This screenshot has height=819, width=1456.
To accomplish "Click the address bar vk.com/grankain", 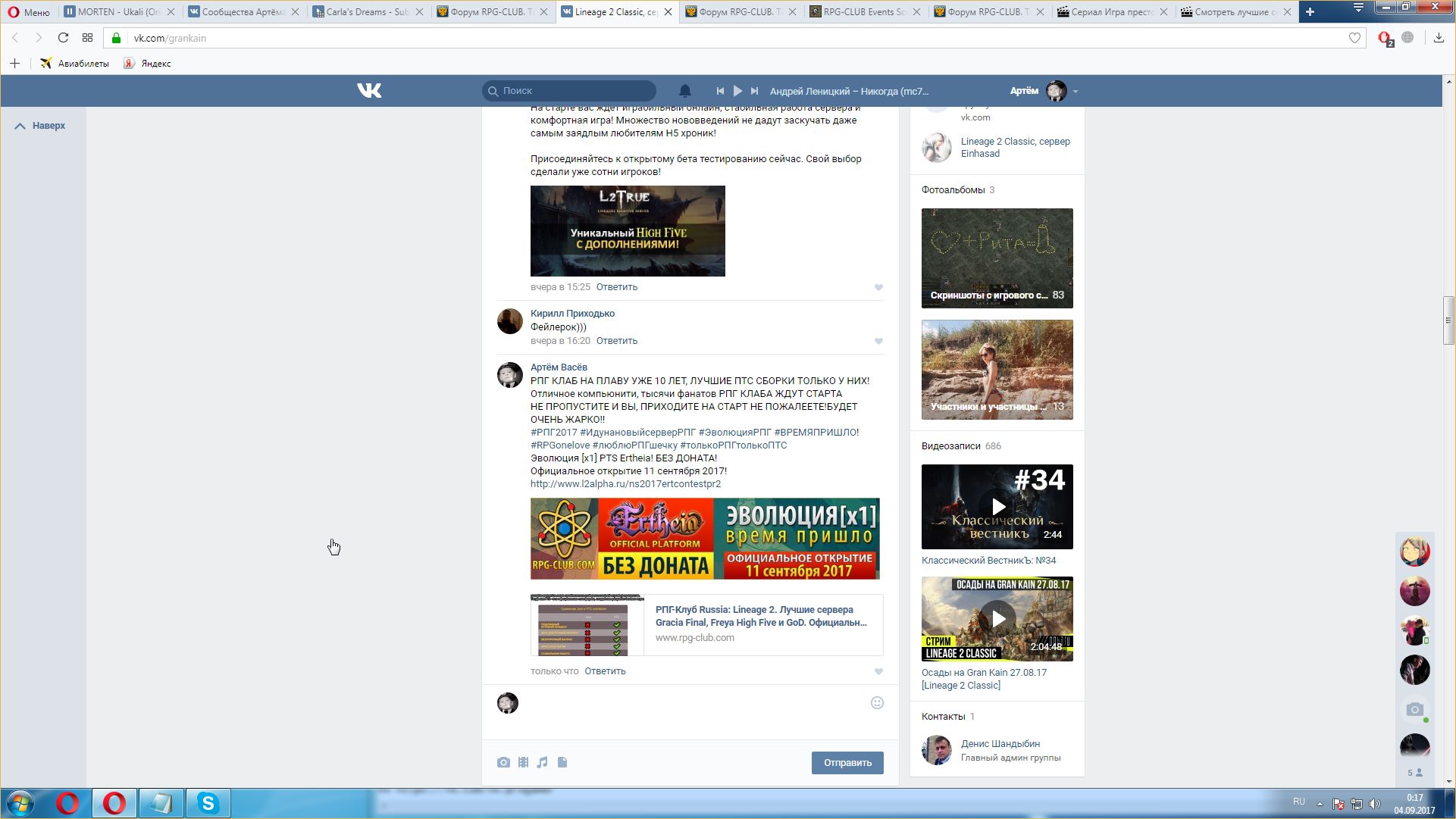I will 728,38.
